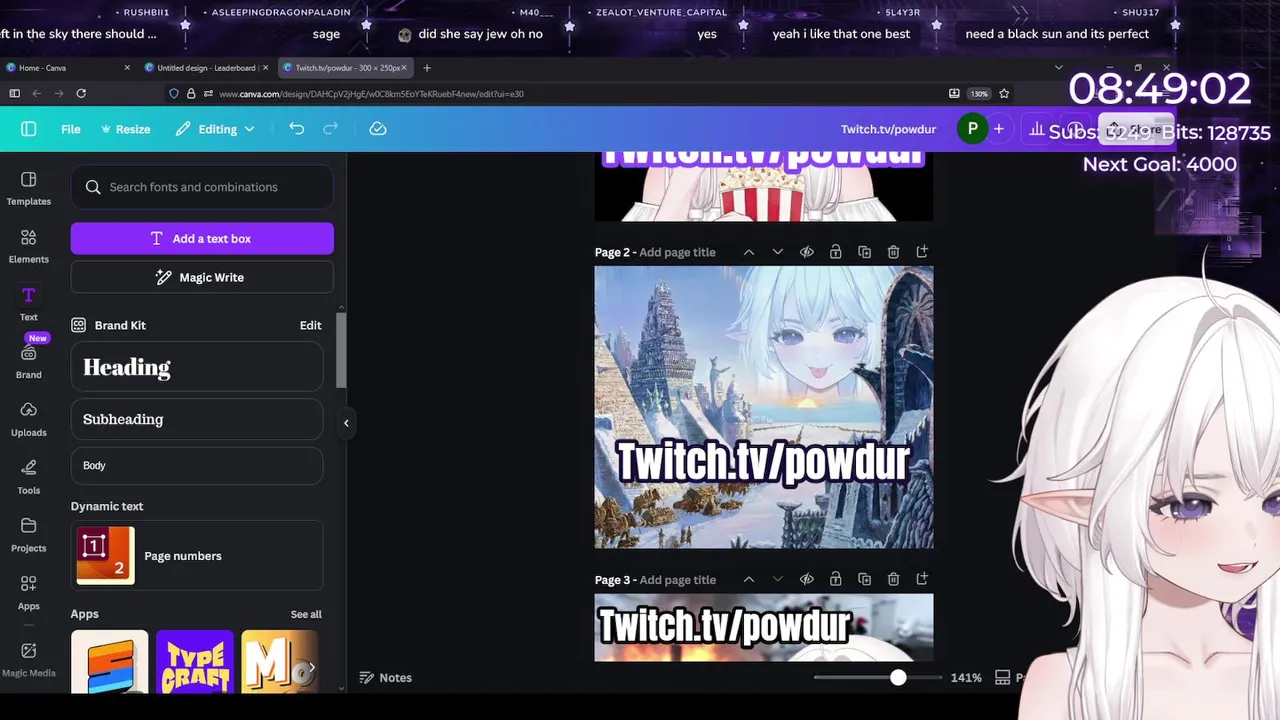Open the Notes panel
The image size is (1280, 720).
[386, 677]
